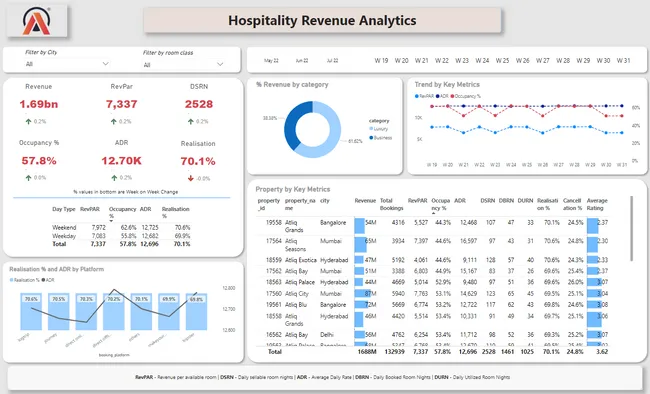Click green up arrow under Revenue
Image resolution: width=650 pixels, height=394 pixels.
pos(28,122)
